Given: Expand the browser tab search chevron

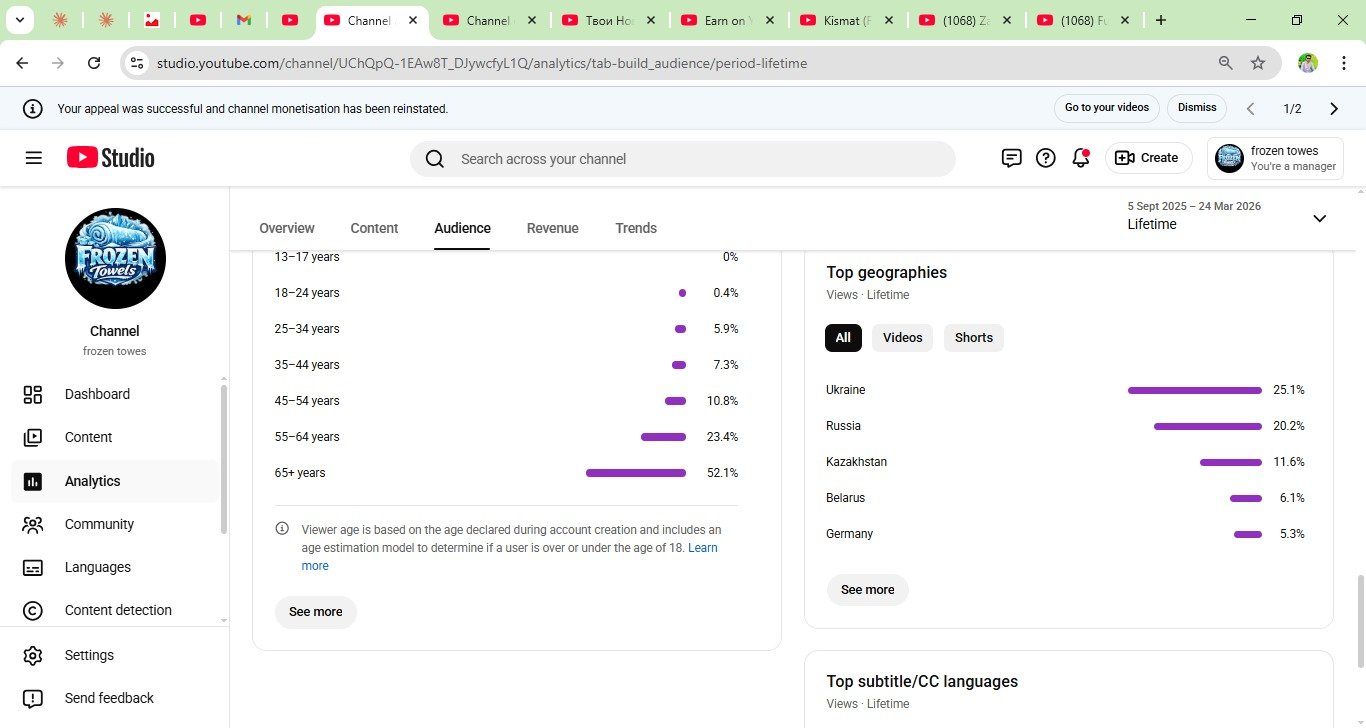Looking at the screenshot, I should pos(19,20).
